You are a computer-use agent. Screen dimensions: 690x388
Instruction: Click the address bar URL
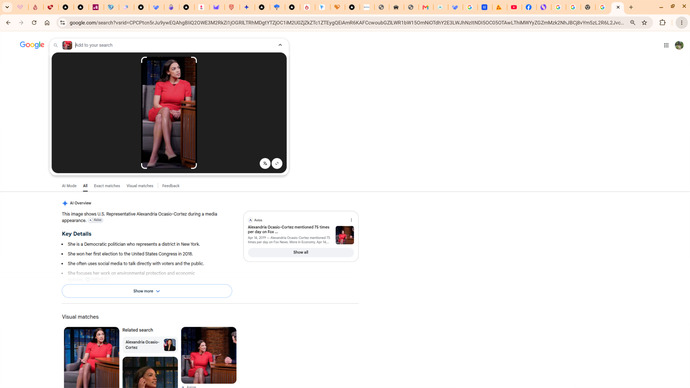[x=346, y=22]
